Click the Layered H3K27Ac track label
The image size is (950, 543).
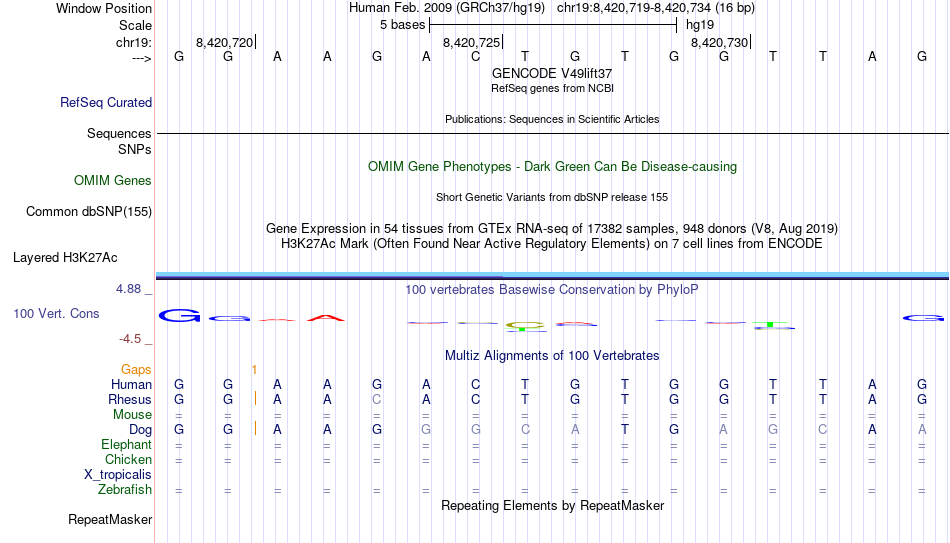pyautogui.click(x=65, y=258)
